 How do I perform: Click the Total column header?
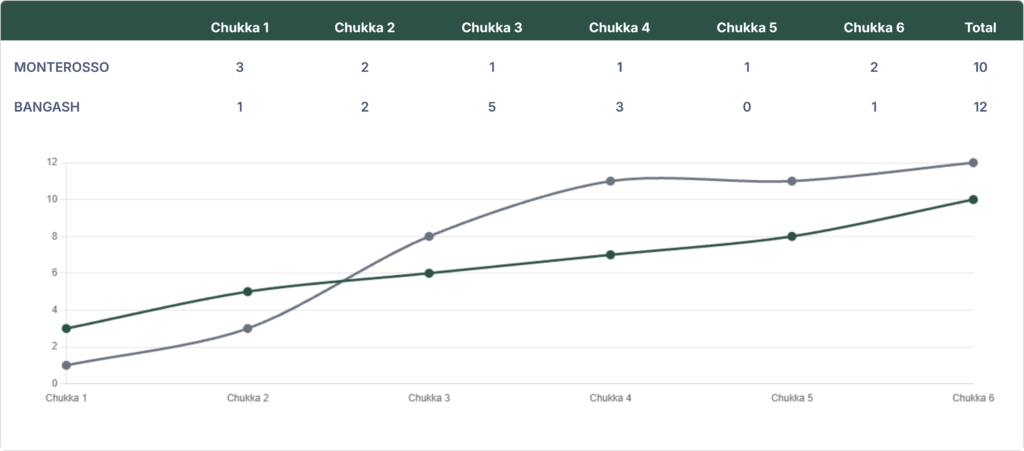pyautogui.click(x=980, y=27)
